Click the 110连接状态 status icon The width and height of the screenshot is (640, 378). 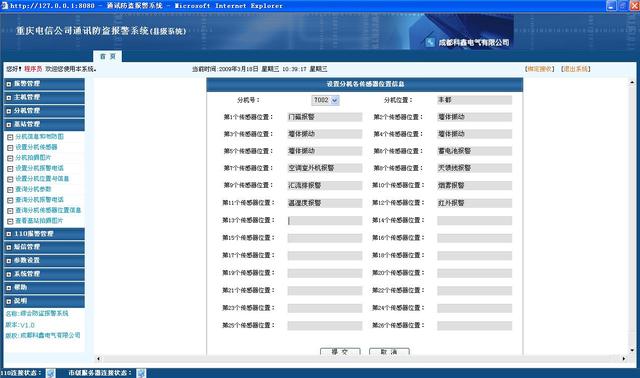tap(51, 373)
